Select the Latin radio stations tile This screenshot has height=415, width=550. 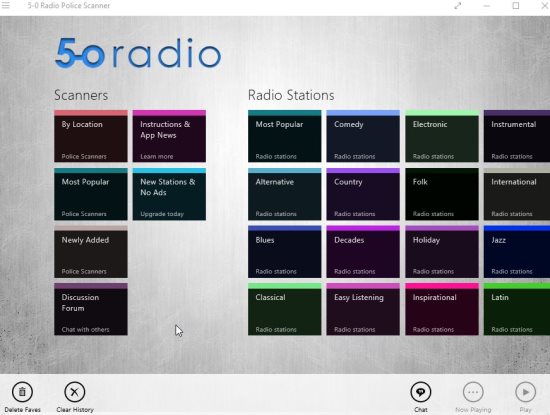tap(517, 309)
